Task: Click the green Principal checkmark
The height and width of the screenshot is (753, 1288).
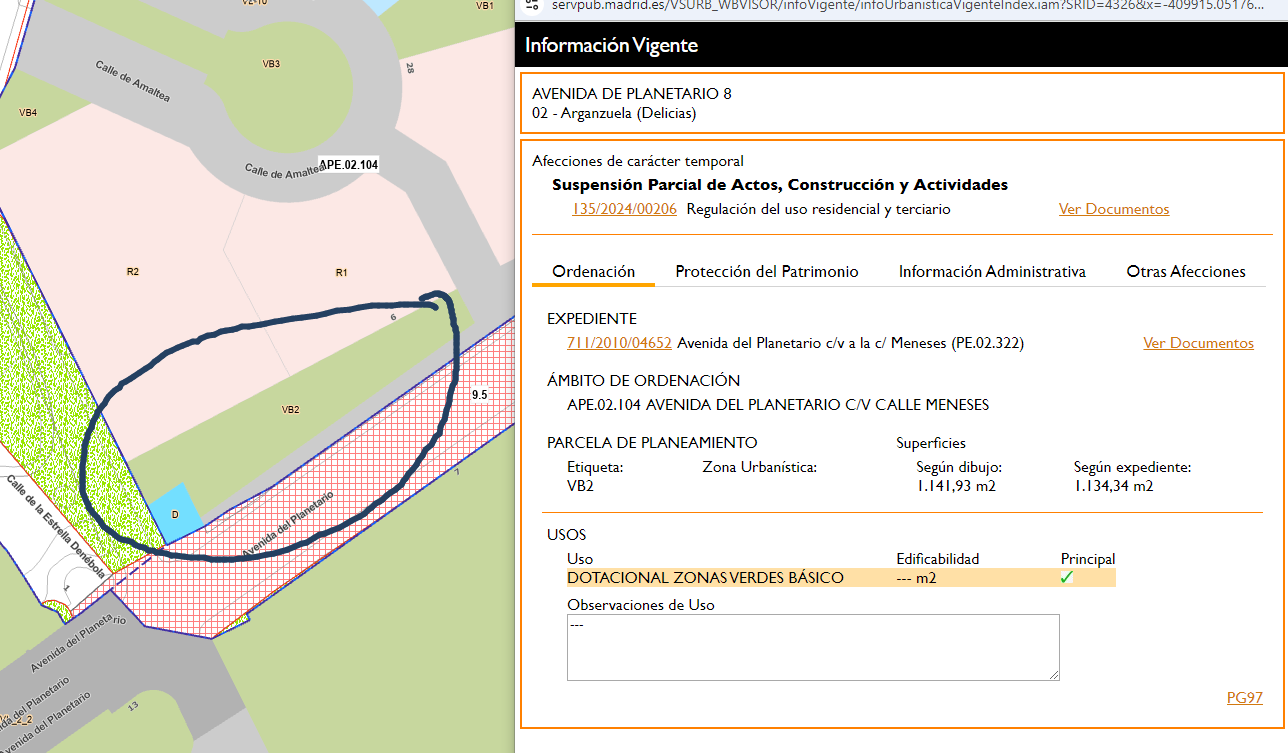Action: coord(1067,577)
